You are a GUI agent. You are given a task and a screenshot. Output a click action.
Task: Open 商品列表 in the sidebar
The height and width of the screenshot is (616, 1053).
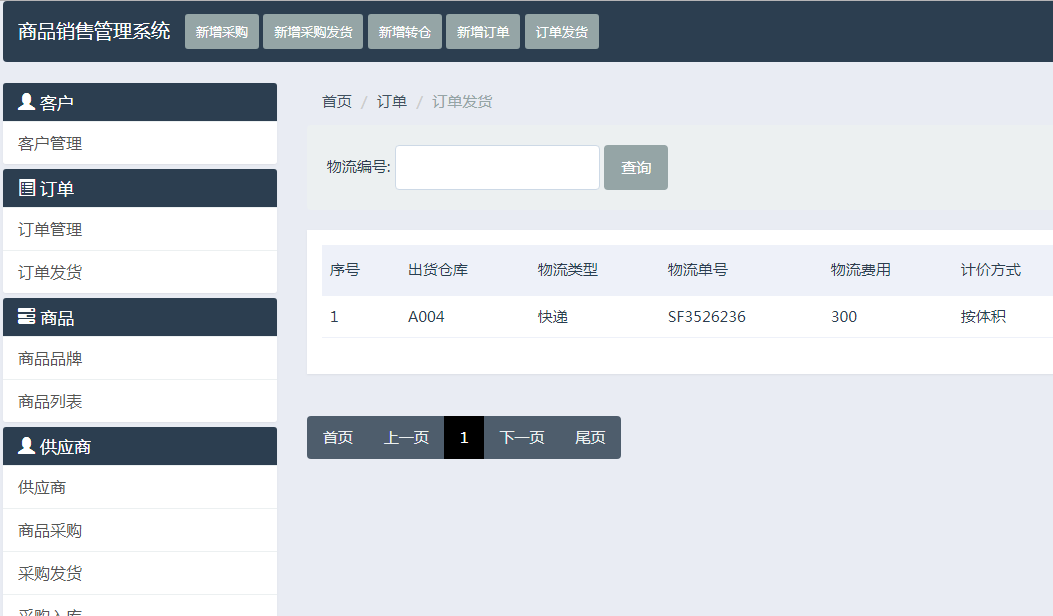50,402
